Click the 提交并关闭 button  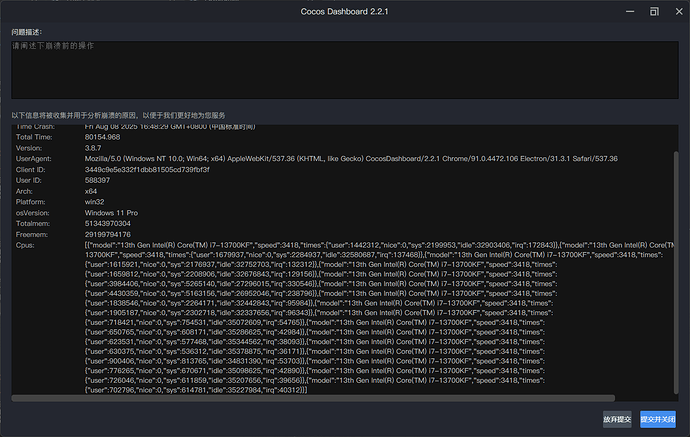(659, 420)
